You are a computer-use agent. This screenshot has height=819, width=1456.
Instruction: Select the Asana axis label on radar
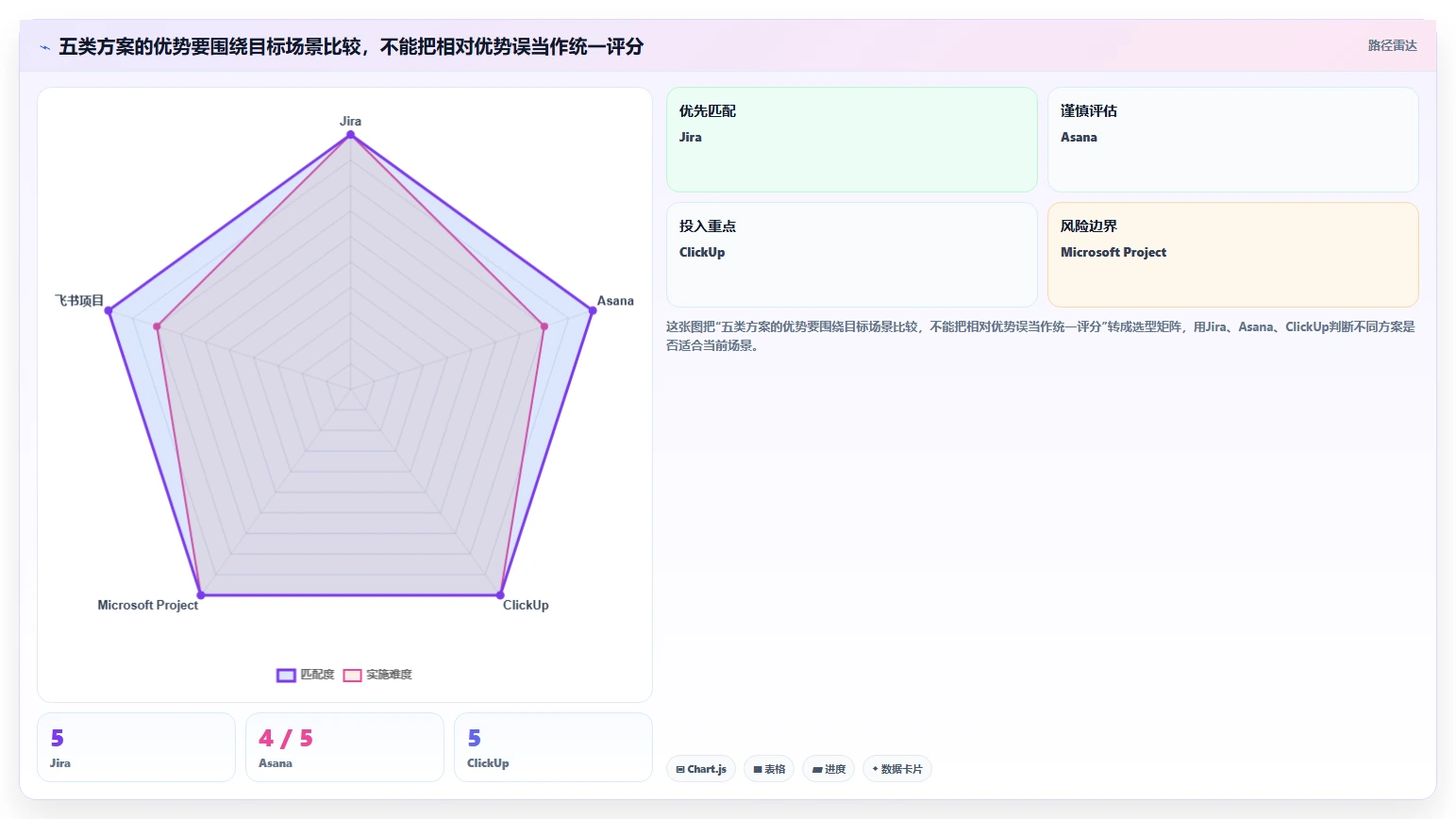point(615,301)
